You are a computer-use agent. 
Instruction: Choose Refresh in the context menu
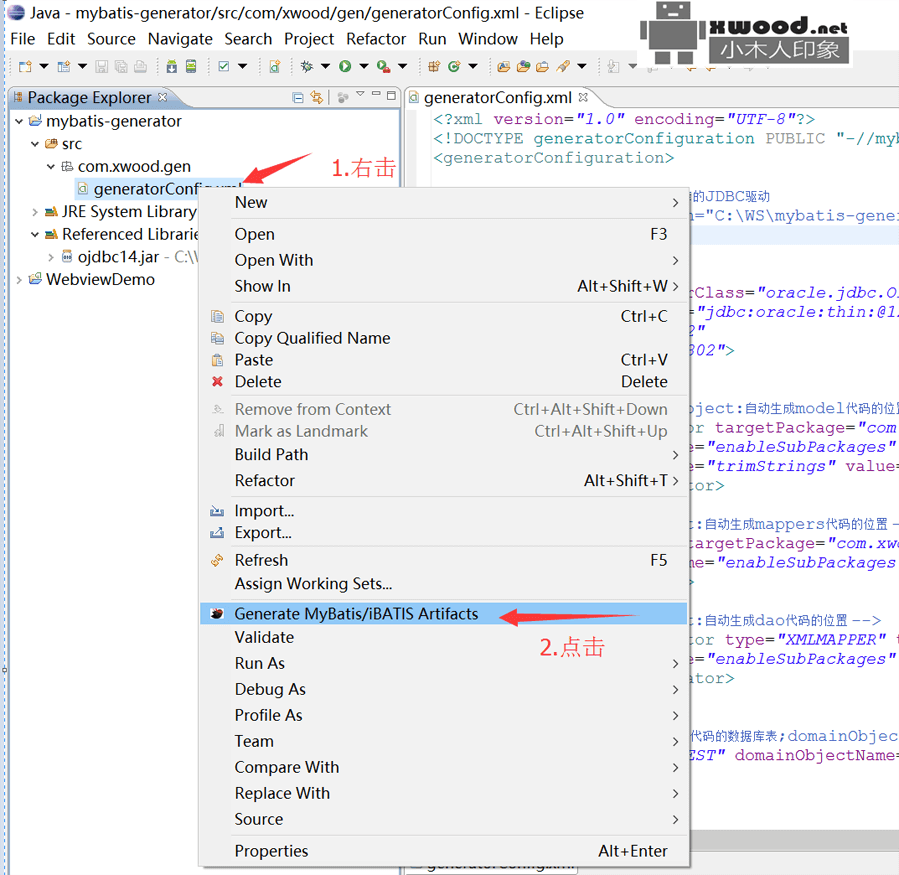(x=443, y=560)
